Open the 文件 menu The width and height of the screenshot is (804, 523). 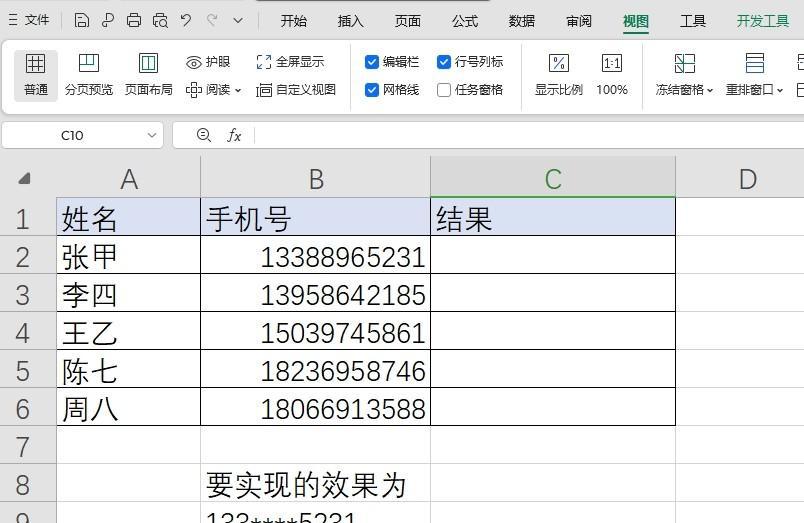pyautogui.click(x=29, y=21)
